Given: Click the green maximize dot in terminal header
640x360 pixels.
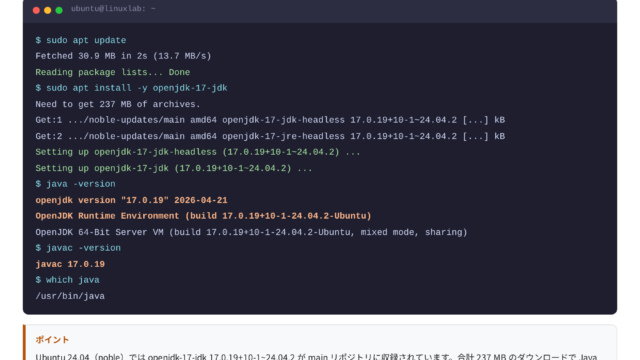Looking at the screenshot, I should pyautogui.click(x=59, y=10).
